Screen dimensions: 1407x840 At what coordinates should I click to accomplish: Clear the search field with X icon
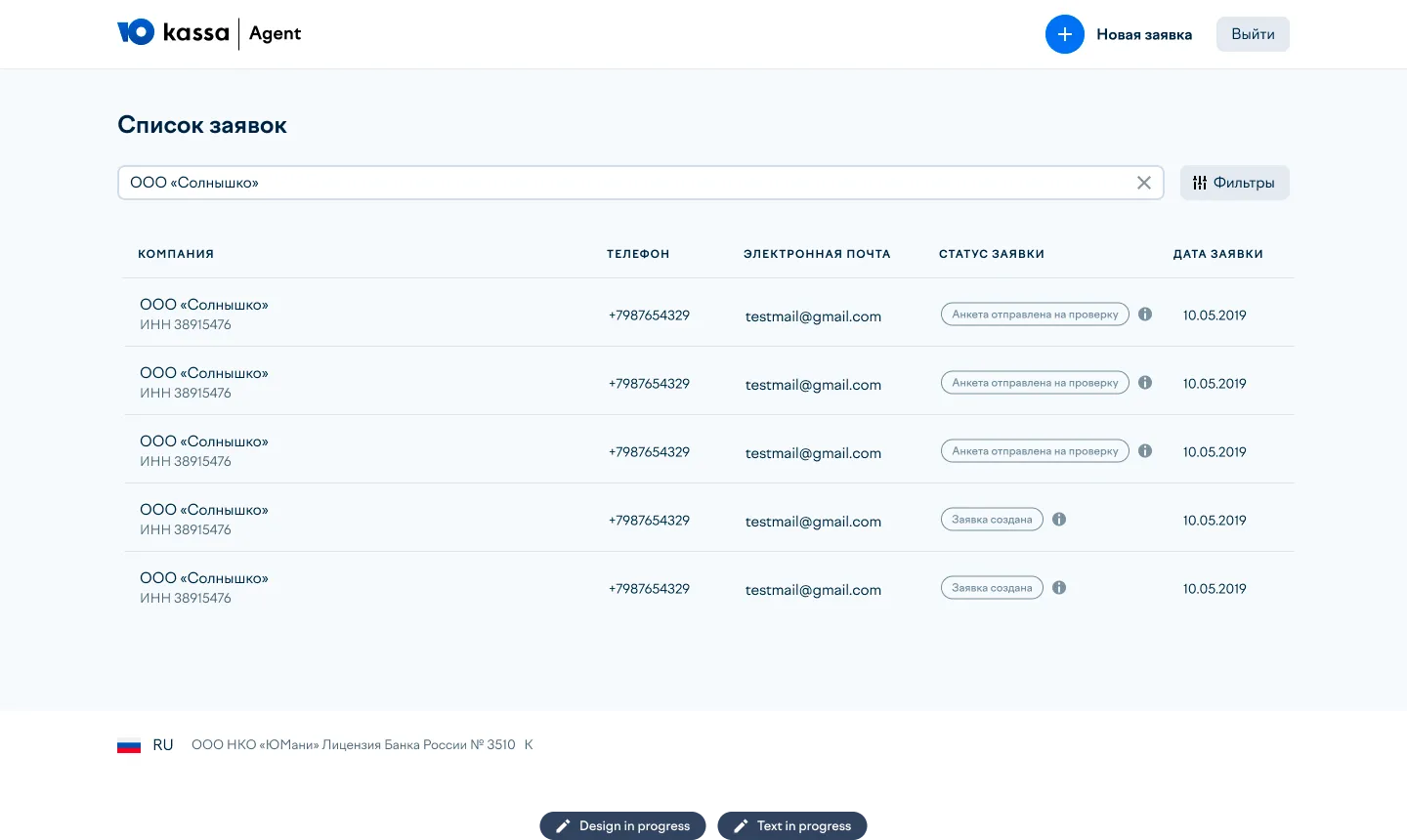(x=1143, y=183)
